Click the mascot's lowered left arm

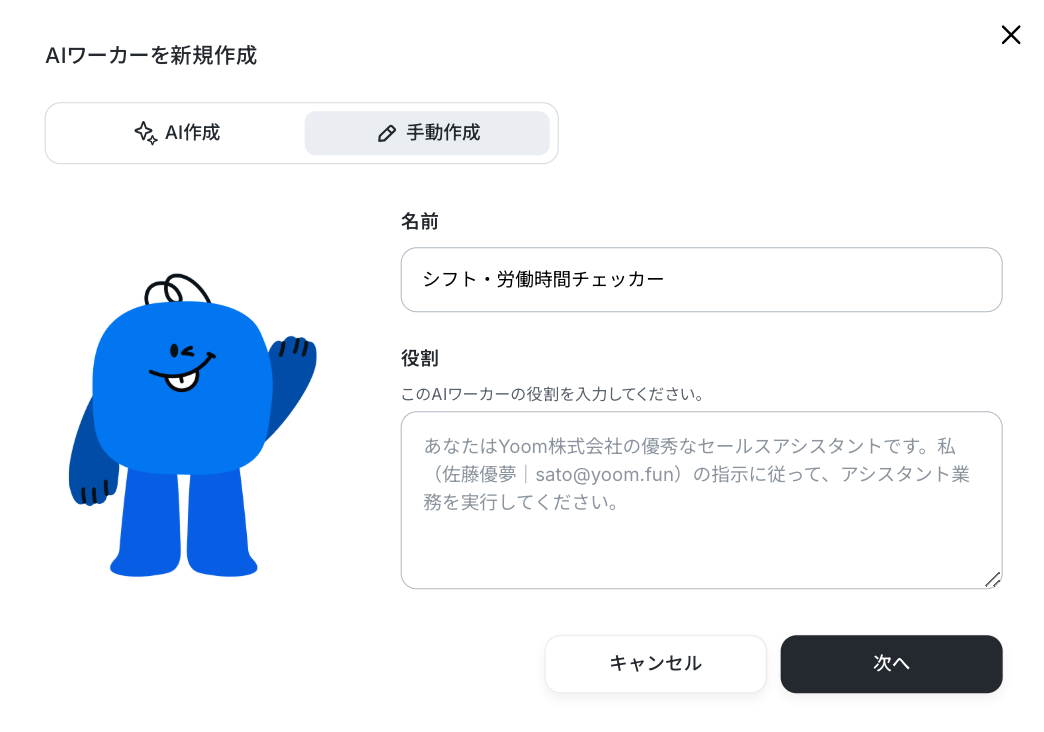pyautogui.click(x=91, y=460)
